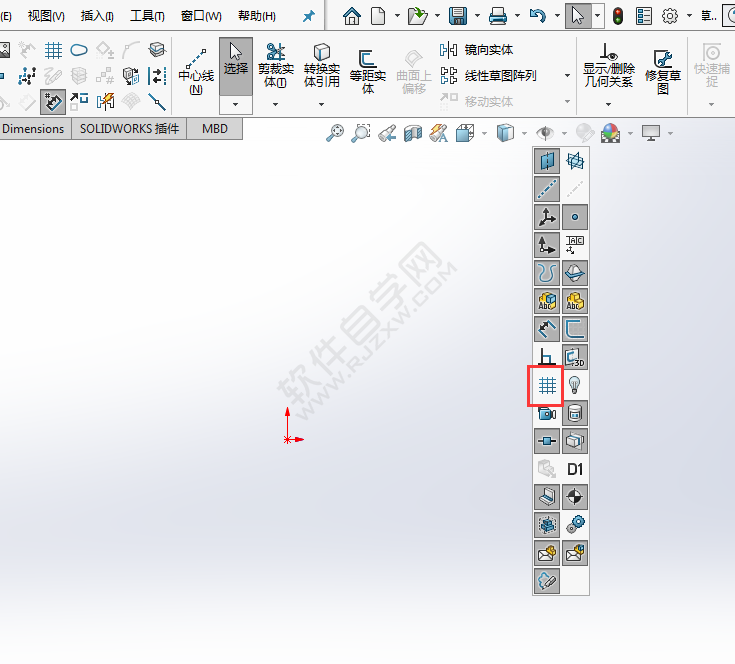Expand the Trim Entities dropdown arrow
The height and width of the screenshot is (664, 735).
pos(275,104)
